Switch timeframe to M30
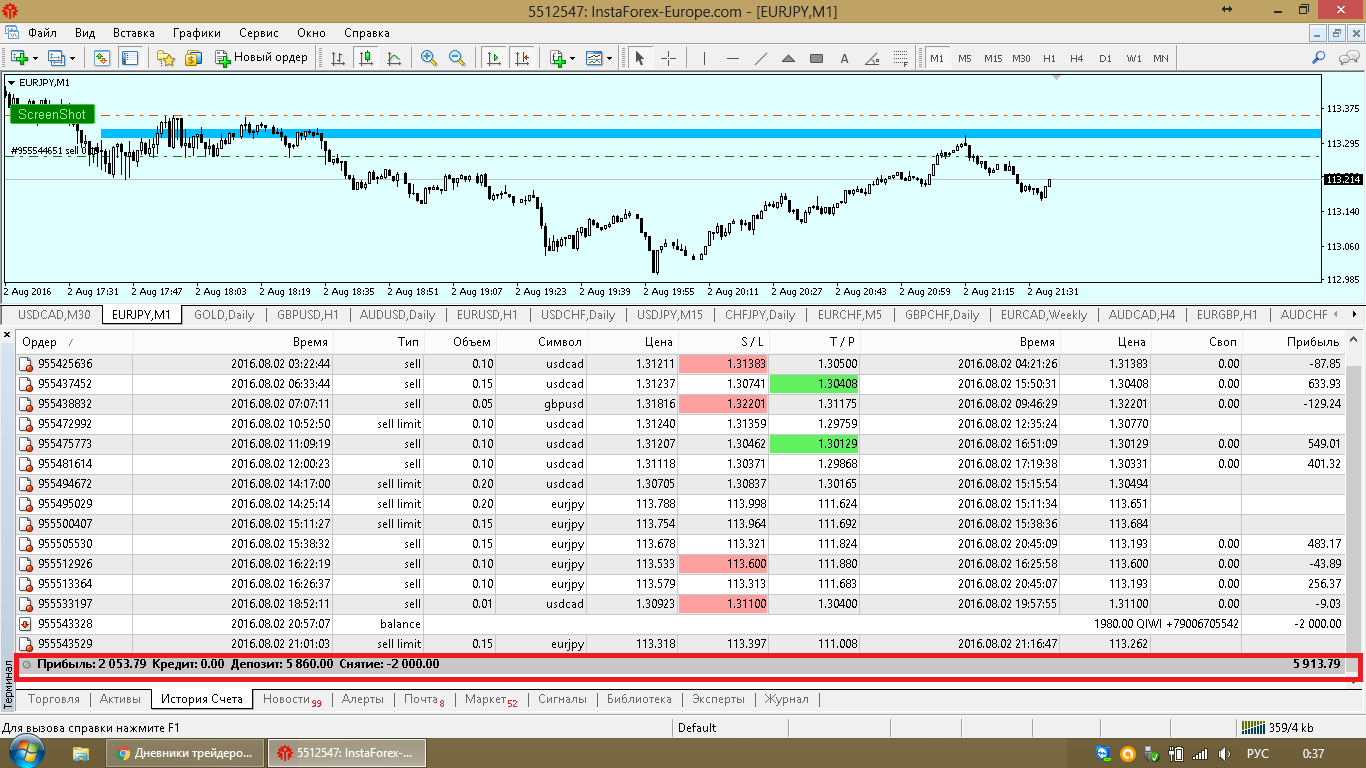The height and width of the screenshot is (768, 1366). click(x=1021, y=58)
